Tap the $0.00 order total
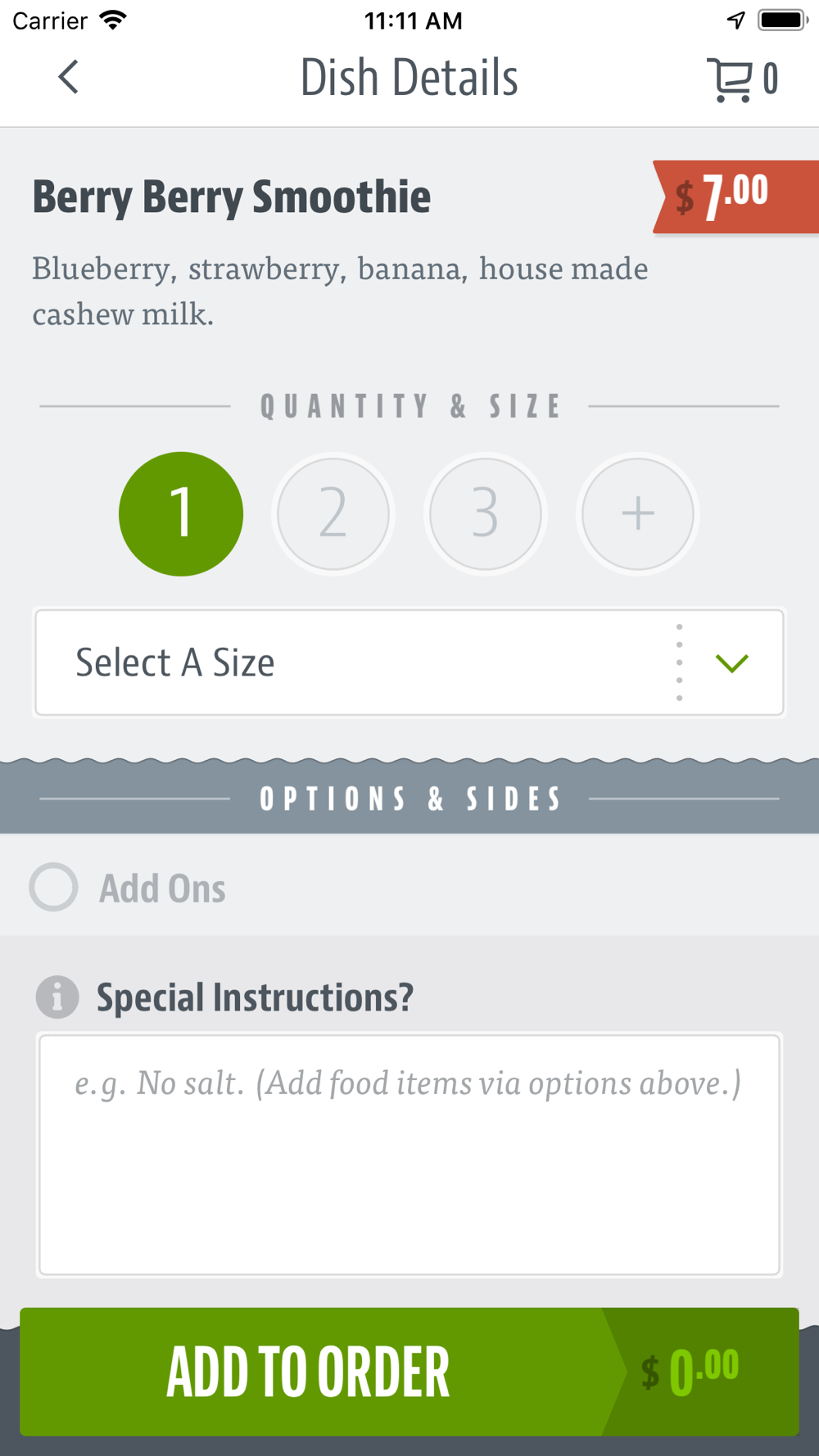 coord(690,1372)
